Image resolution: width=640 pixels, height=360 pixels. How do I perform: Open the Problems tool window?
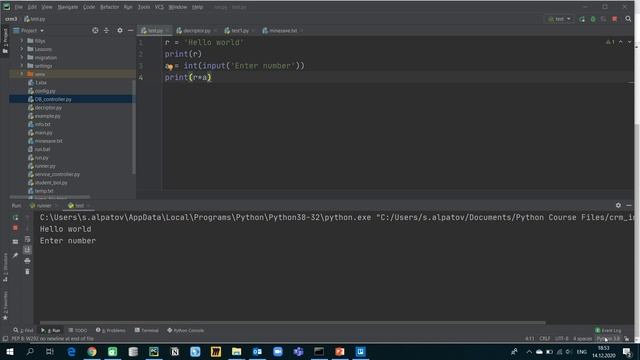point(111,330)
